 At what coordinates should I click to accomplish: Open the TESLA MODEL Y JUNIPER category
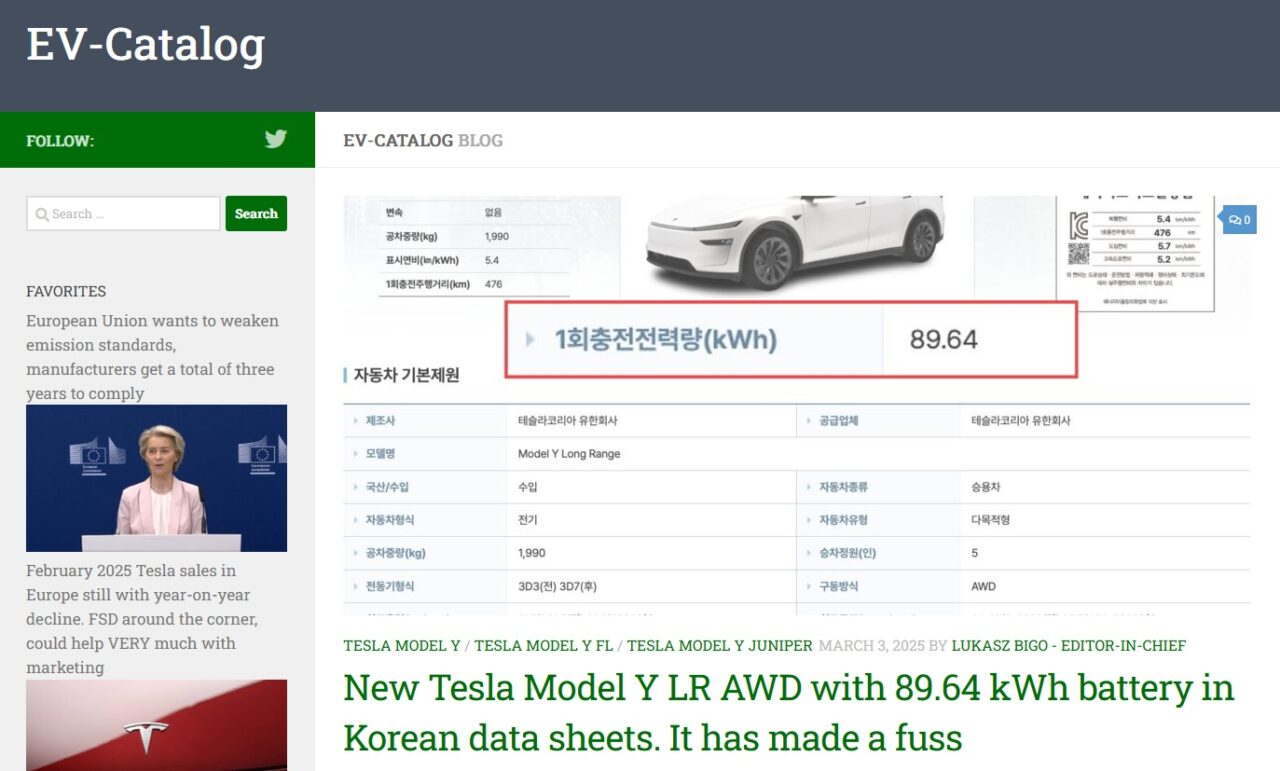pos(719,646)
